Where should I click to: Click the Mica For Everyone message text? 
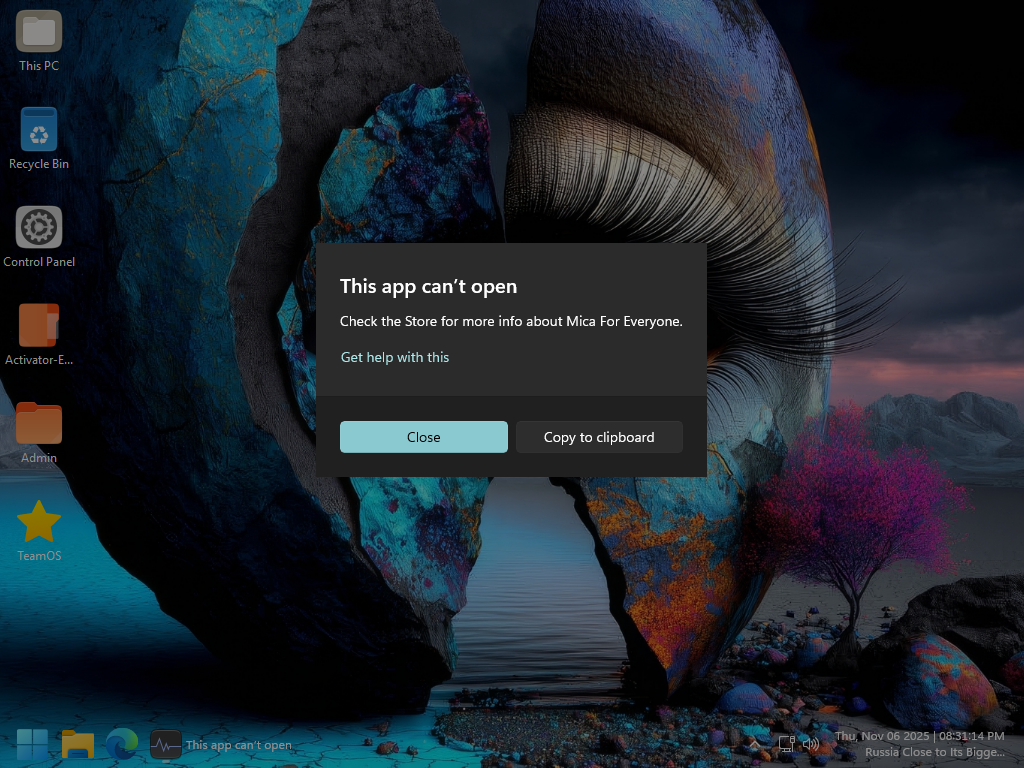[511, 321]
